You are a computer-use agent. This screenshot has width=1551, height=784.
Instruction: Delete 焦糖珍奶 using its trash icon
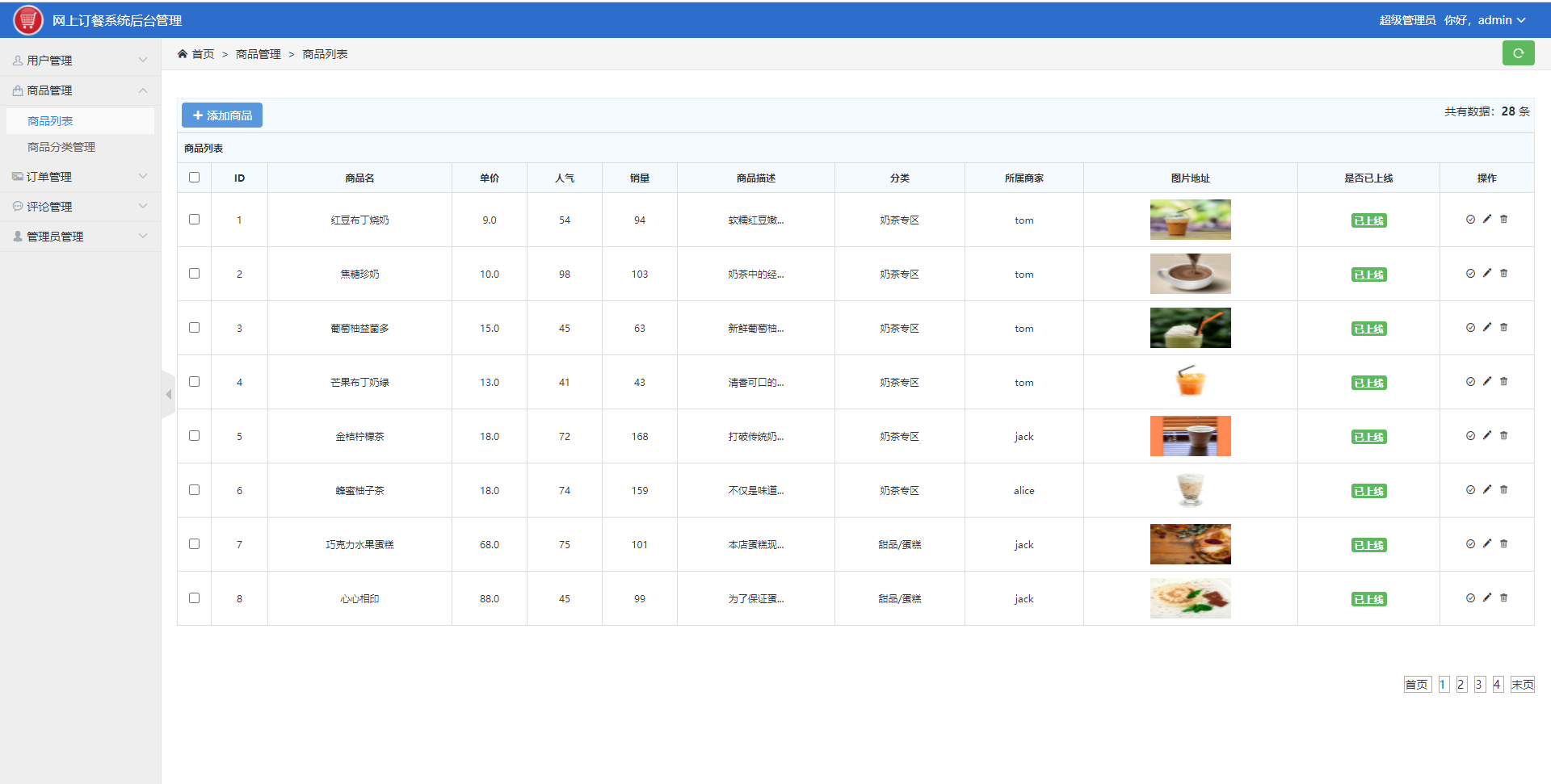click(1503, 273)
